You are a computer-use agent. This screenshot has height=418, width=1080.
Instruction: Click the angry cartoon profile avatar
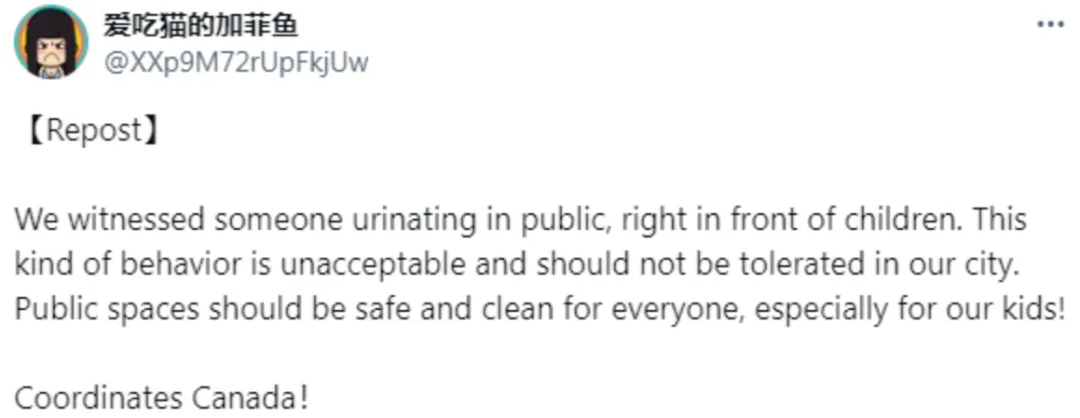pos(52,43)
